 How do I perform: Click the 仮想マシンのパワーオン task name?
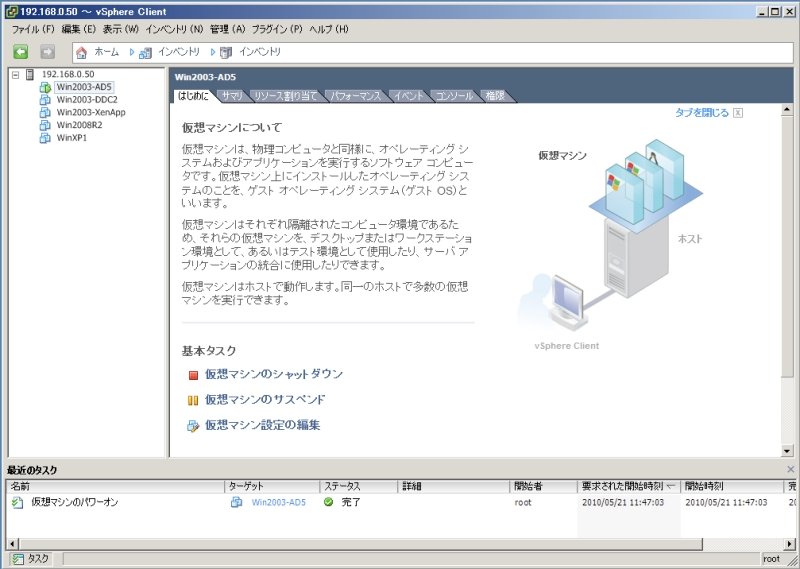click(74, 503)
